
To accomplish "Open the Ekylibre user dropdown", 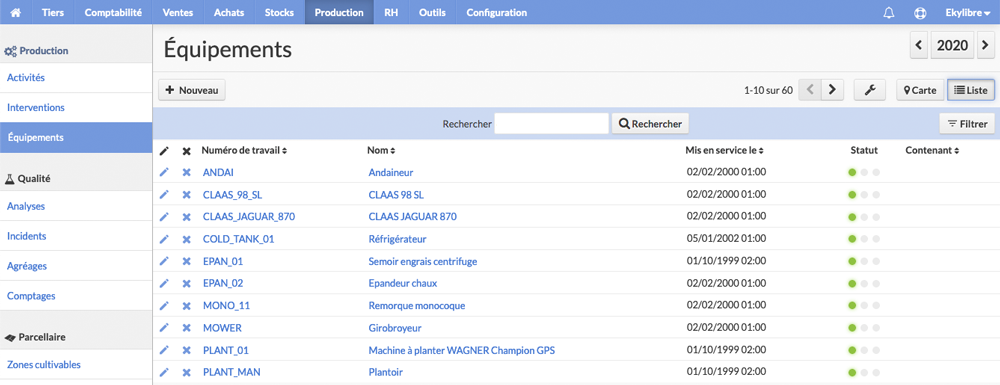I will pyautogui.click(x=967, y=13).
